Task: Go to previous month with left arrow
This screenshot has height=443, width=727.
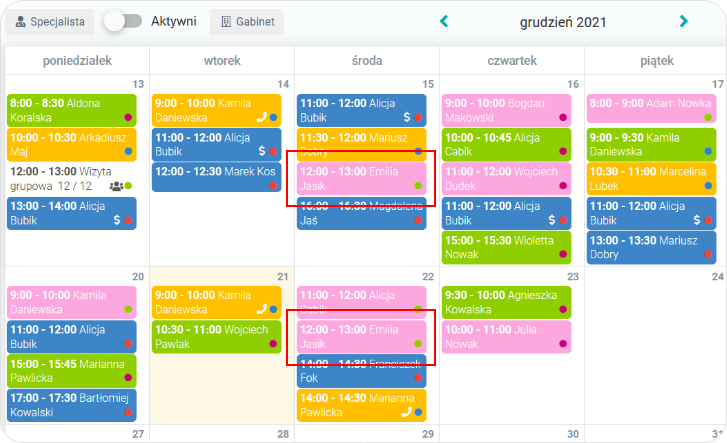Action: (x=444, y=21)
